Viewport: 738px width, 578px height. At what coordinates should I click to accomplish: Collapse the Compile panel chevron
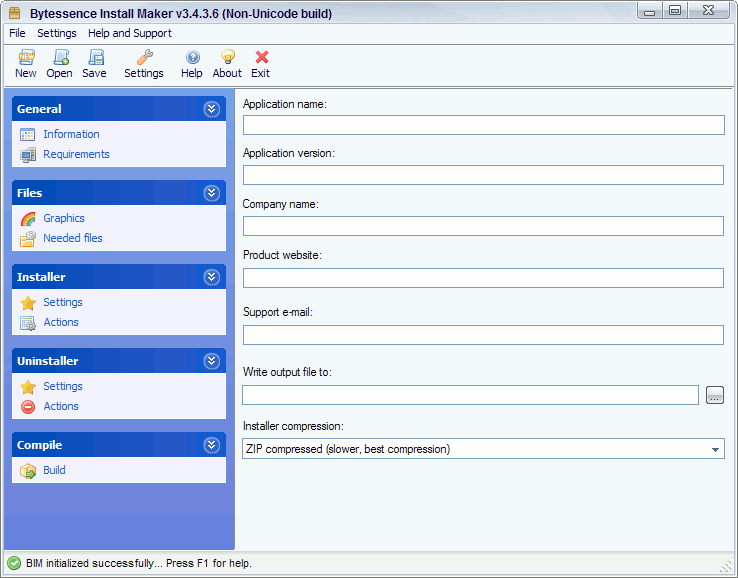[211, 445]
